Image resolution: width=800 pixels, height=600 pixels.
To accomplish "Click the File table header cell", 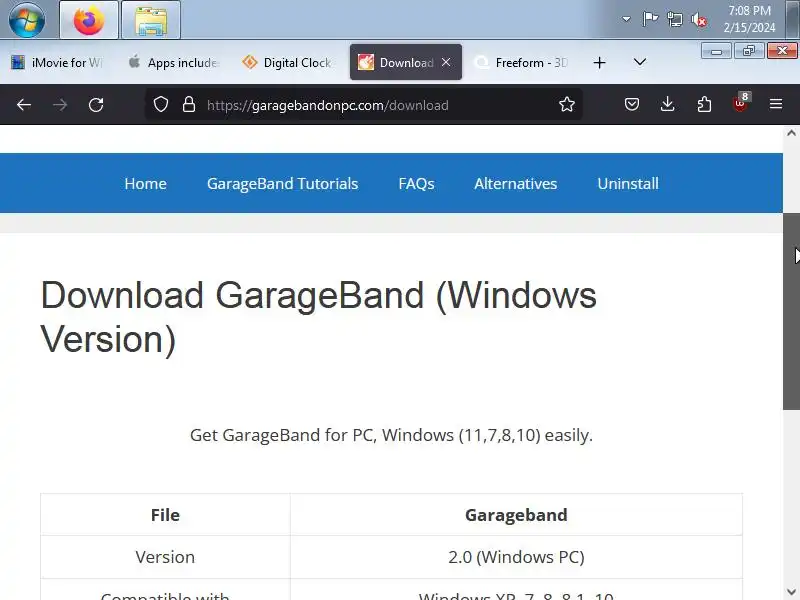I will tap(165, 515).
